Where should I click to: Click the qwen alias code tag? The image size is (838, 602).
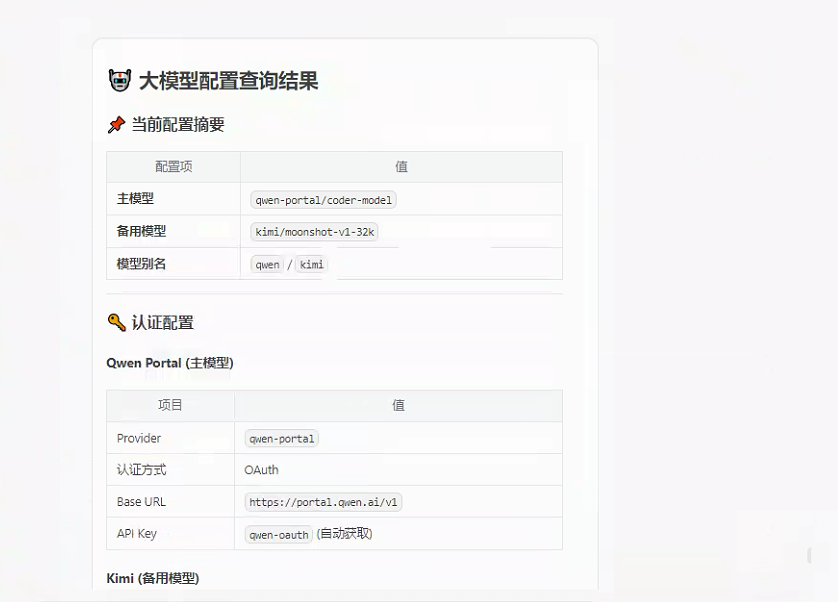coord(267,265)
